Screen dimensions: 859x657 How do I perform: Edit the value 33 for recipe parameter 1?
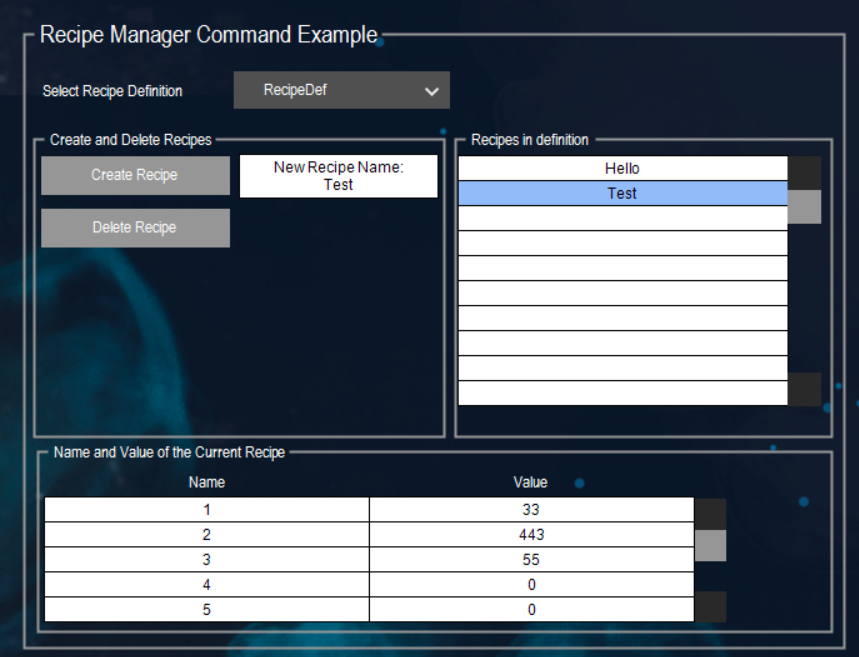point(530,509)
